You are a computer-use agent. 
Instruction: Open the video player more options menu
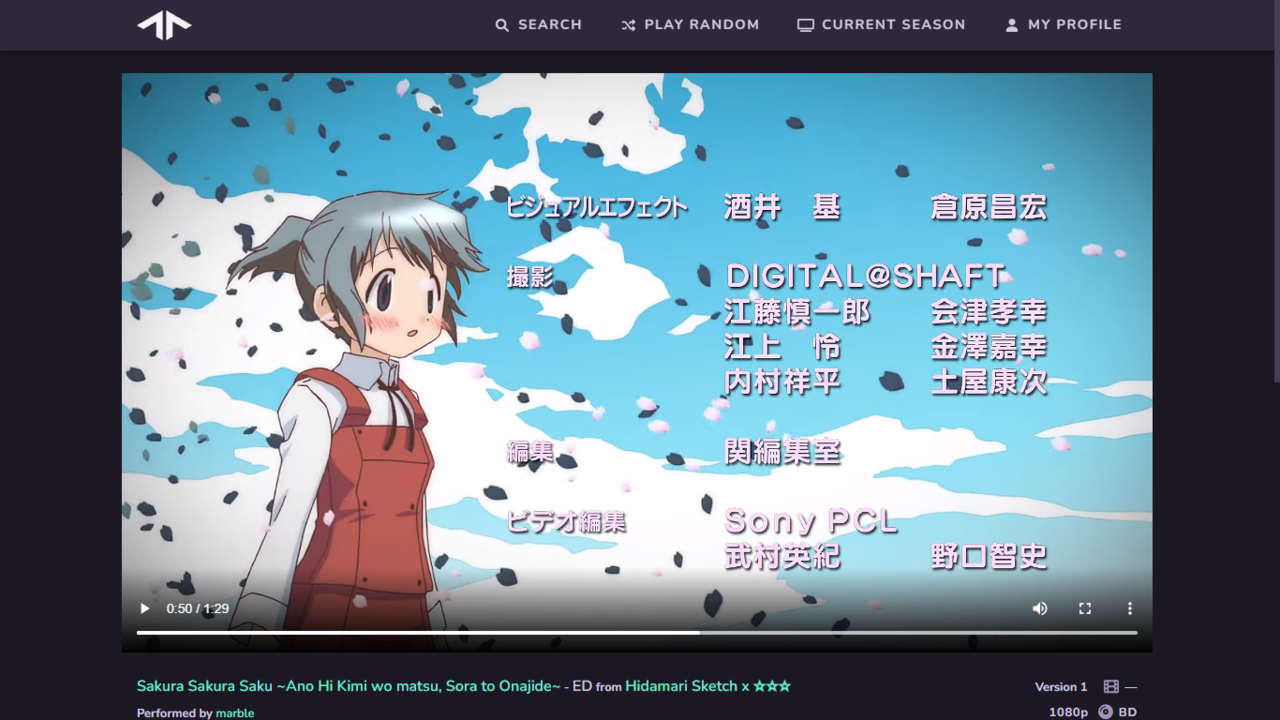pyautogui.click(x=1130, y=608)
